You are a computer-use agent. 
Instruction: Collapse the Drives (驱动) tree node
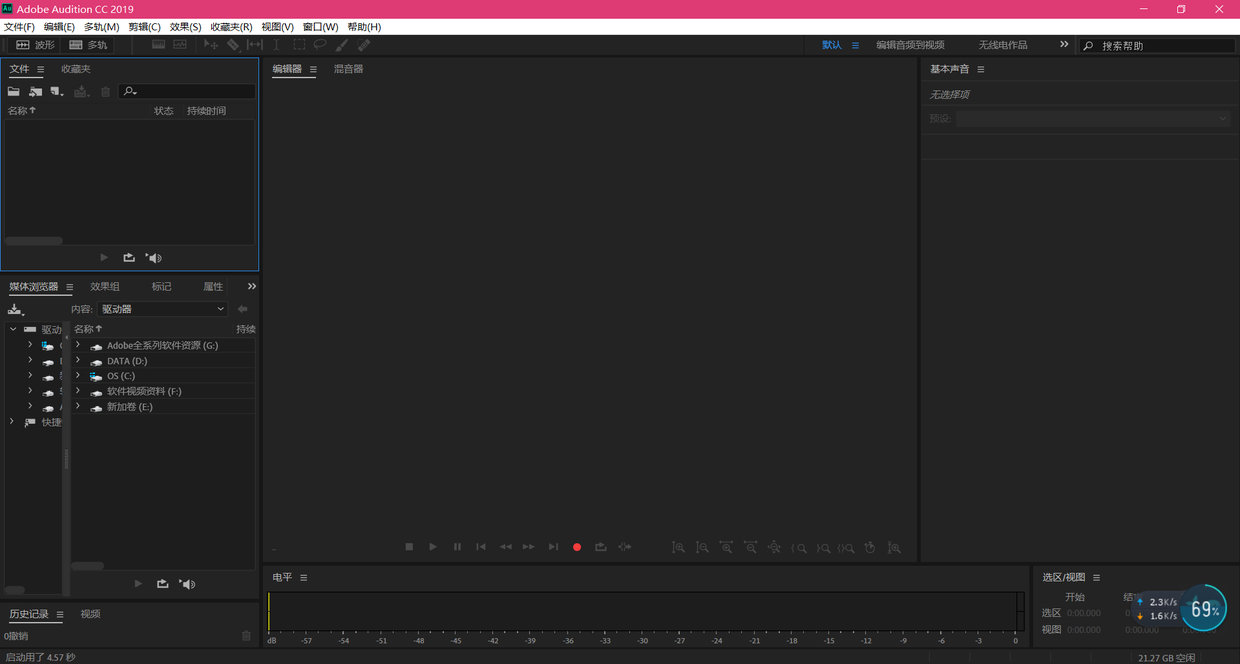coord(13,329)
